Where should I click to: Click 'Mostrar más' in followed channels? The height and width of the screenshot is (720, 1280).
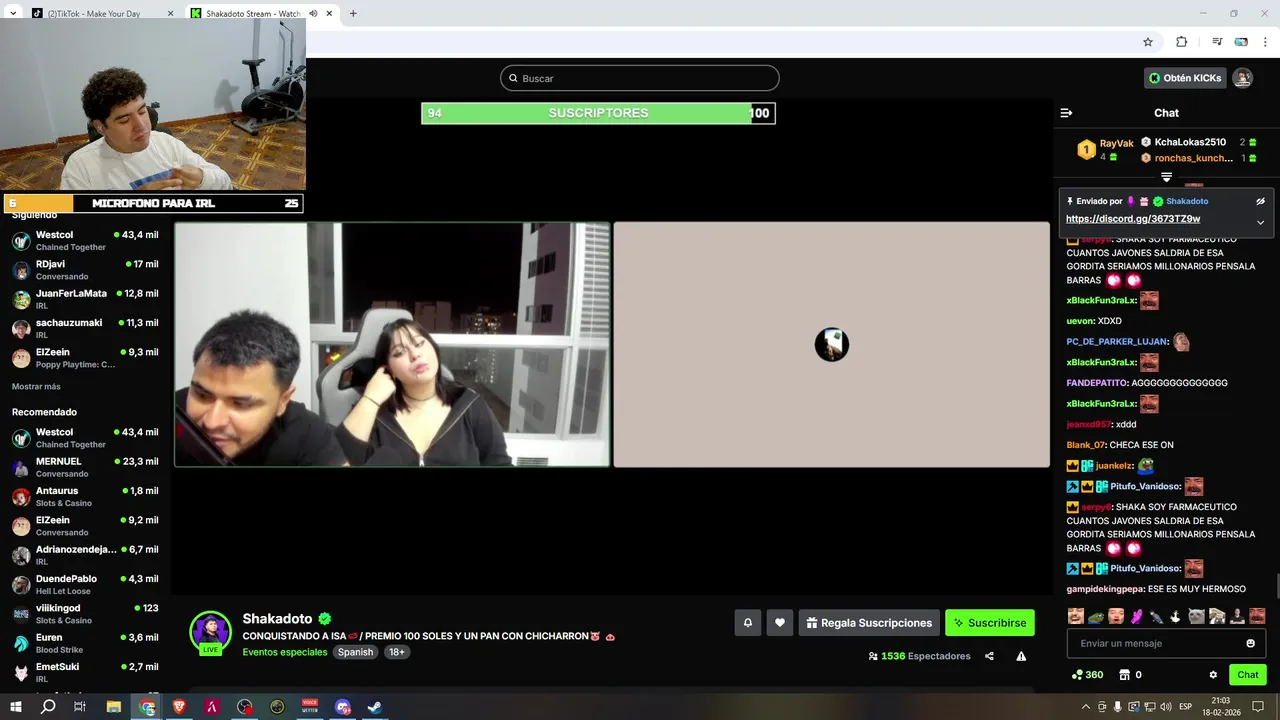point(36,386)
